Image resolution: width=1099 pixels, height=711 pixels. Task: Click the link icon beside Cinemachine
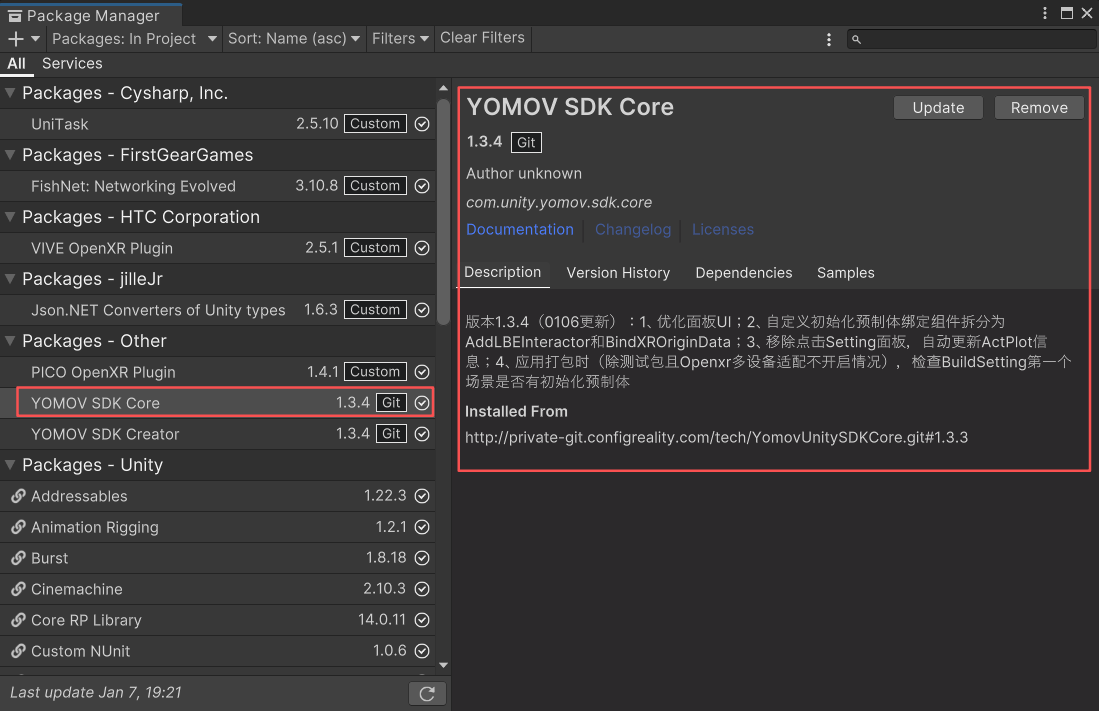(x=18, y=589)
